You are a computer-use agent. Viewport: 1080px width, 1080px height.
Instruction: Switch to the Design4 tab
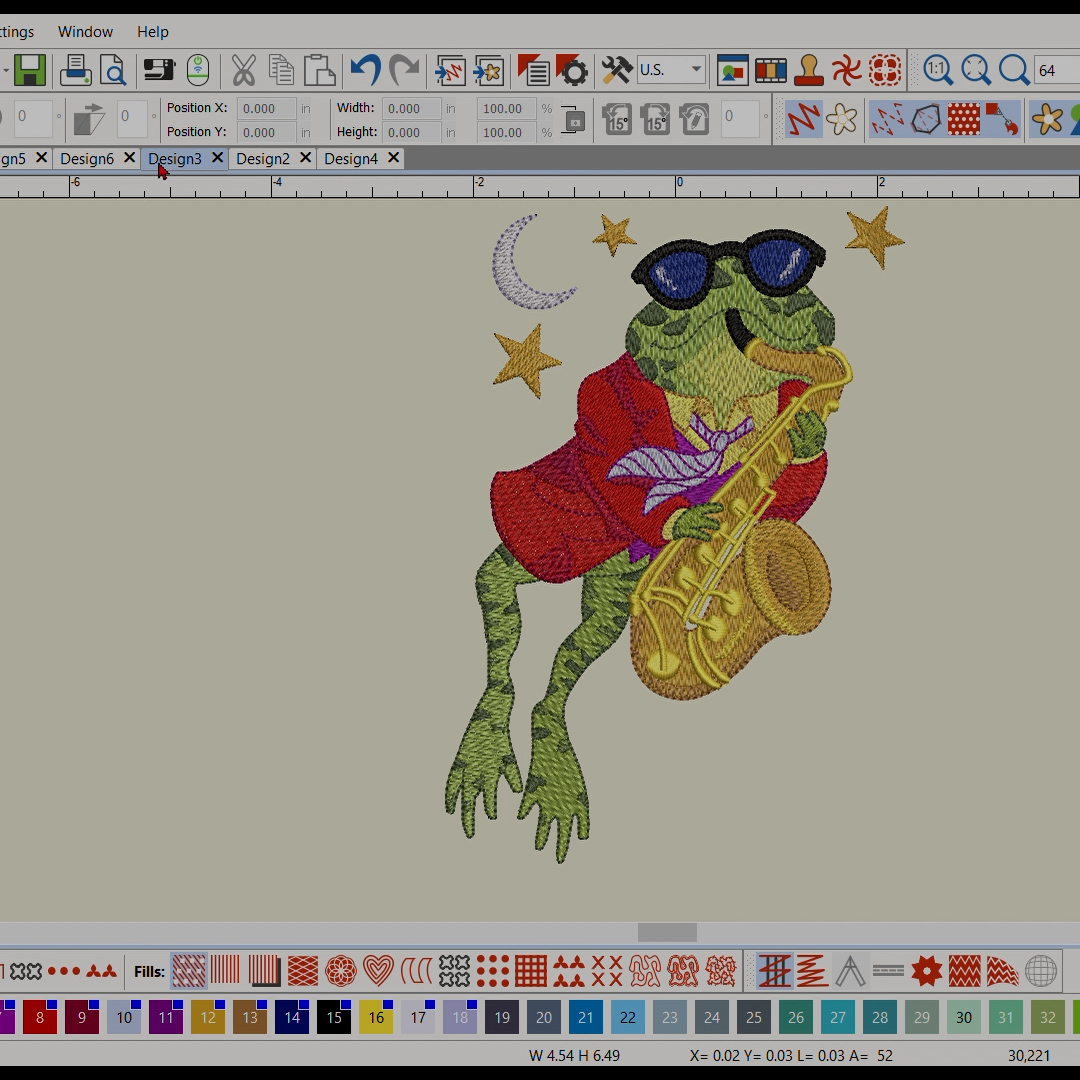(351, 159)
